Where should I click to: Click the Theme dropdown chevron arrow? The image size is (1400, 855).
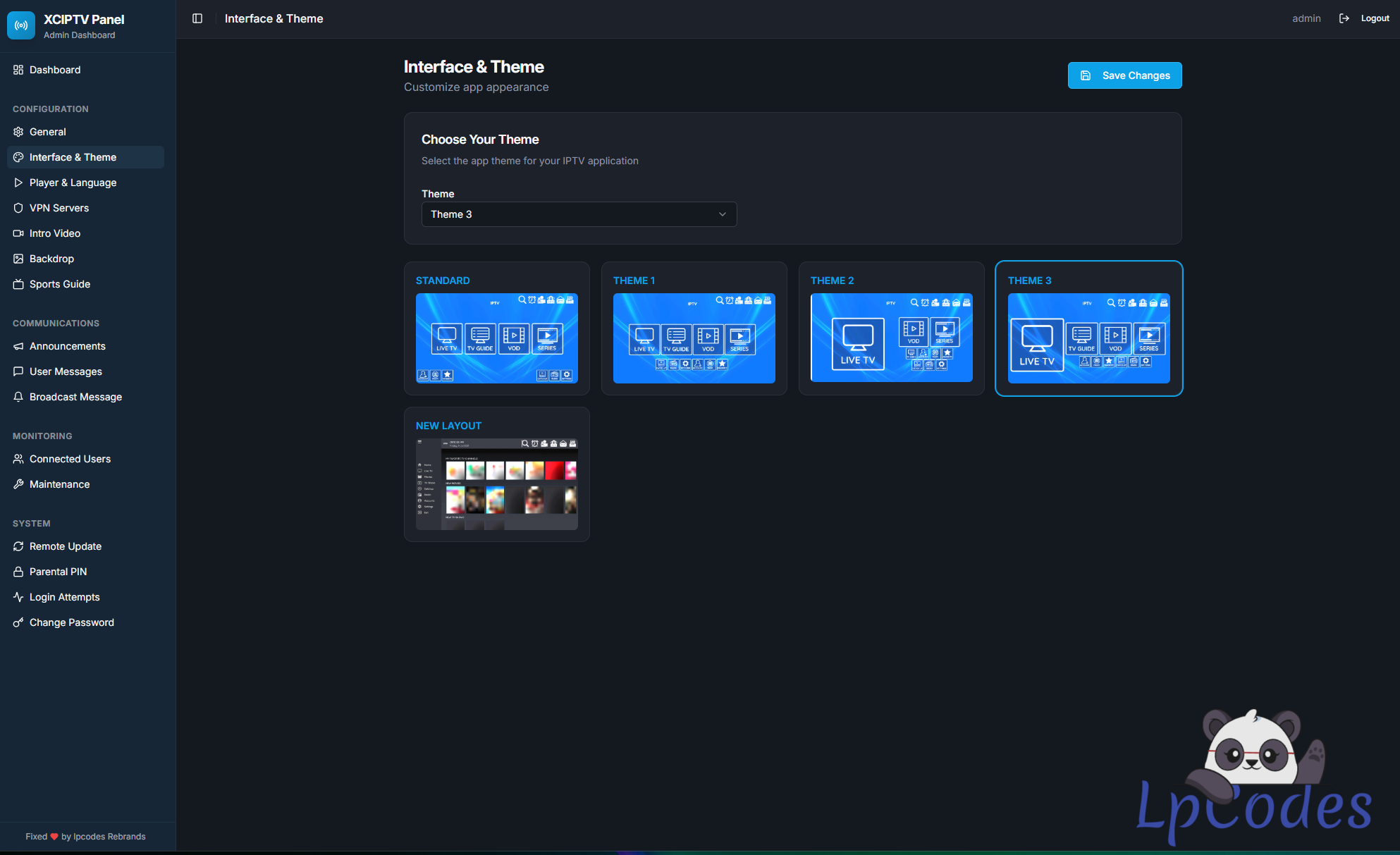722,214
